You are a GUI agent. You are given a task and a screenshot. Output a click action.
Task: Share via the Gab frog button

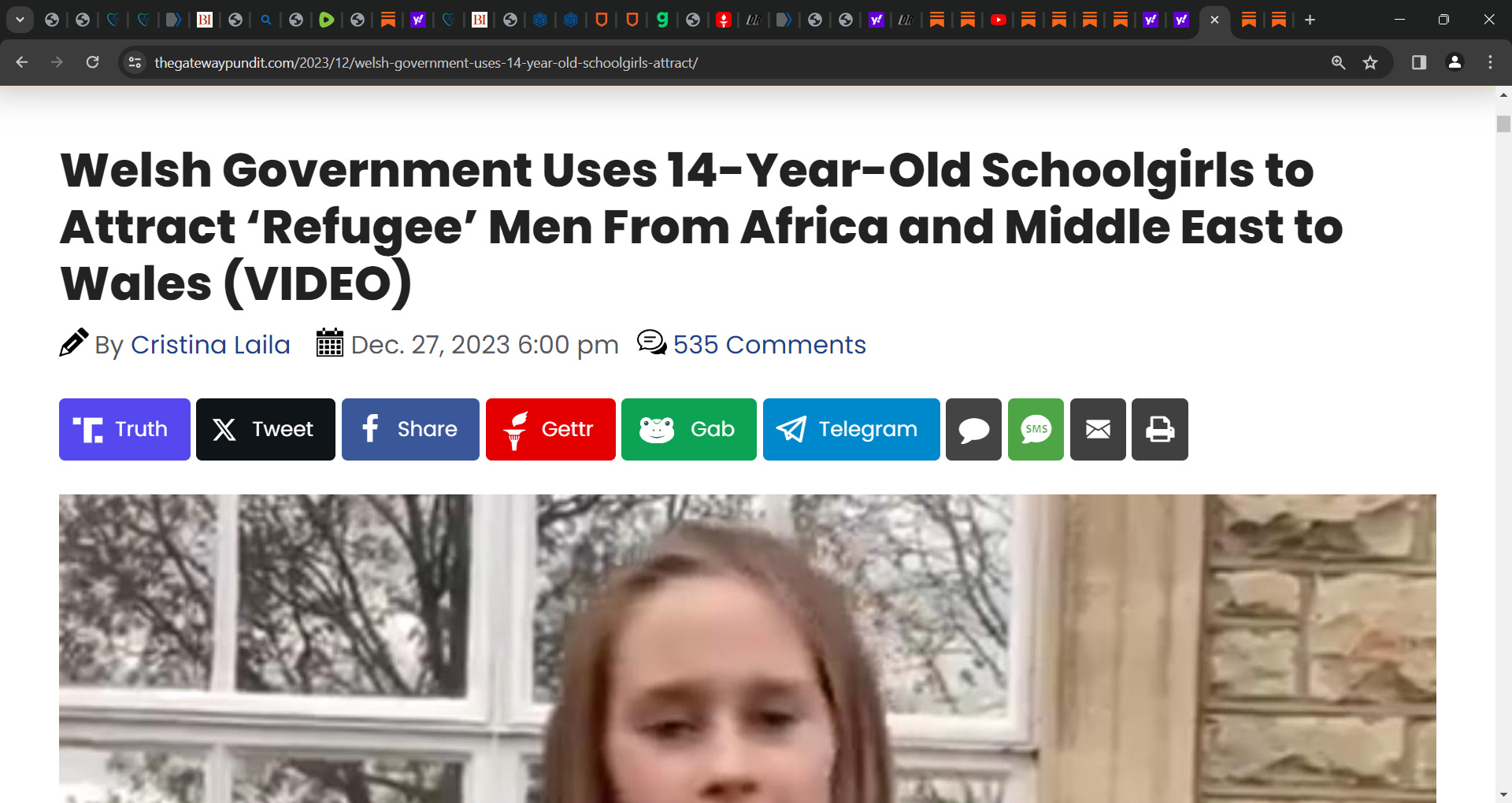click(688, 429)
